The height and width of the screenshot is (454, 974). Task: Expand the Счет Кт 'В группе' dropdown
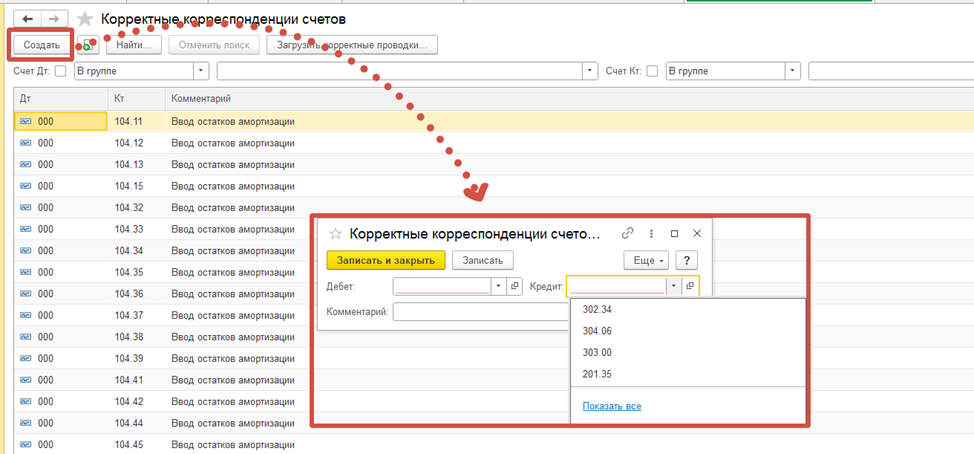(793, 71)
